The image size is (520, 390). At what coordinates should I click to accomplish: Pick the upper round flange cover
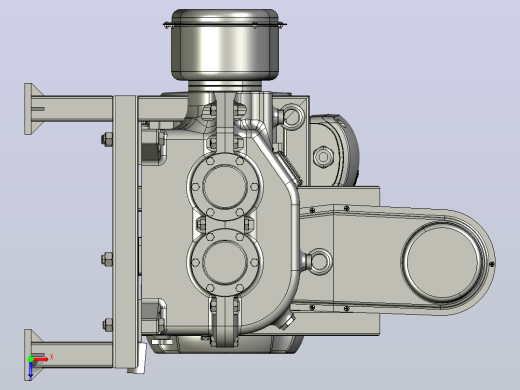[225, 186]
